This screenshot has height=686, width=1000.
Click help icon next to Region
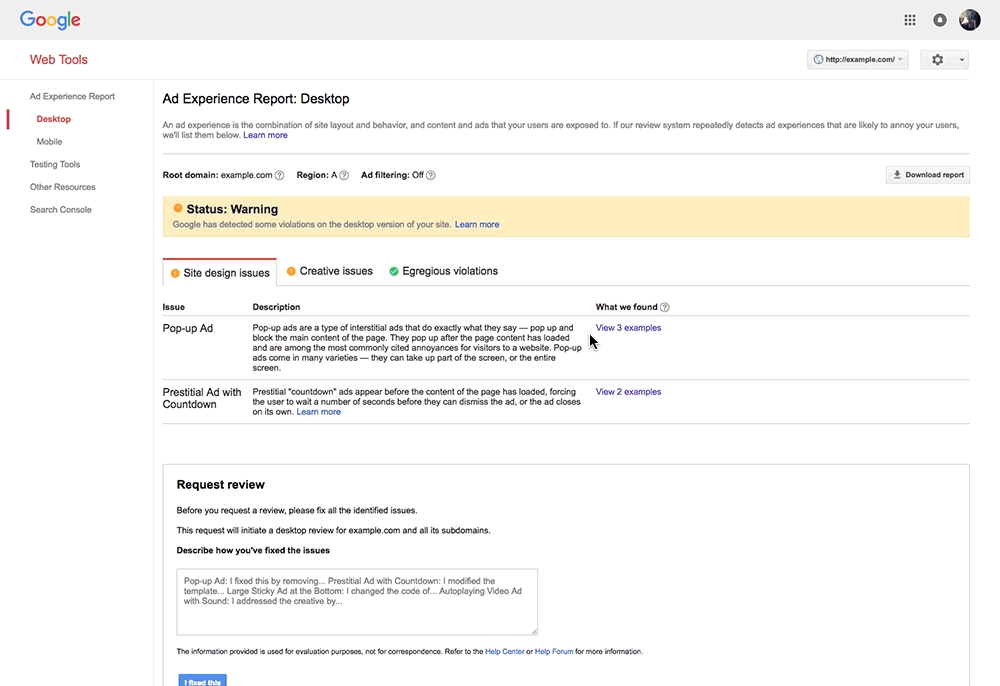point(344,175)
